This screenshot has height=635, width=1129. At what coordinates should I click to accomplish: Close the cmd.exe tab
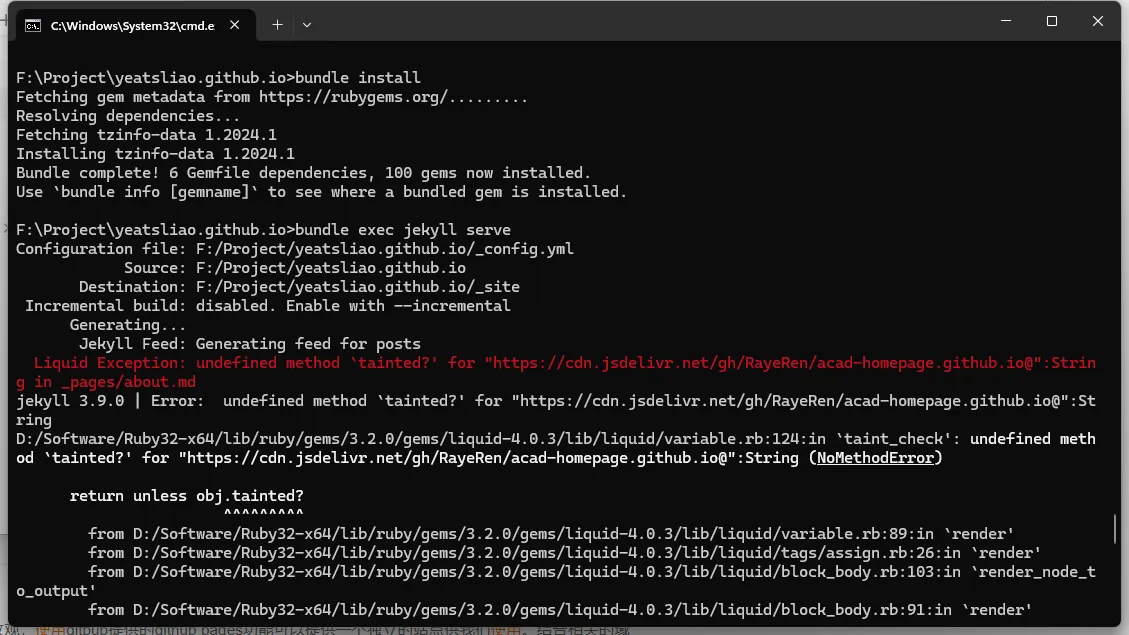(x=238, y=25)
